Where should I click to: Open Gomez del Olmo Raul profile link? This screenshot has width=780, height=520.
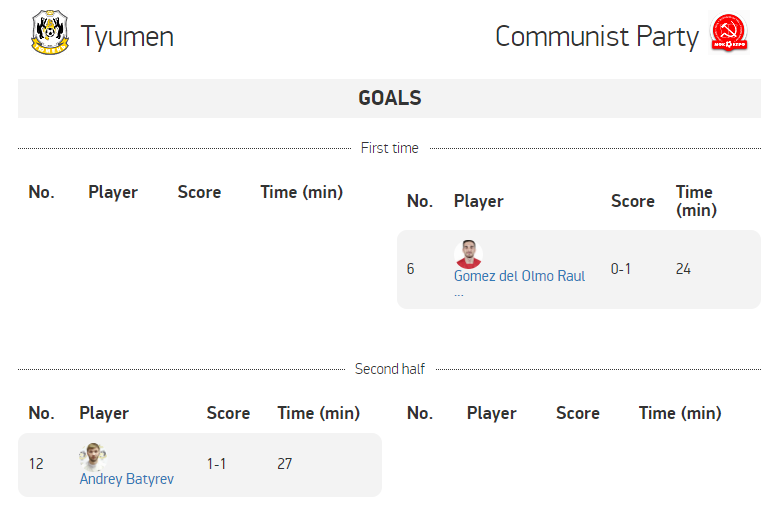click(x=519, y=276)
